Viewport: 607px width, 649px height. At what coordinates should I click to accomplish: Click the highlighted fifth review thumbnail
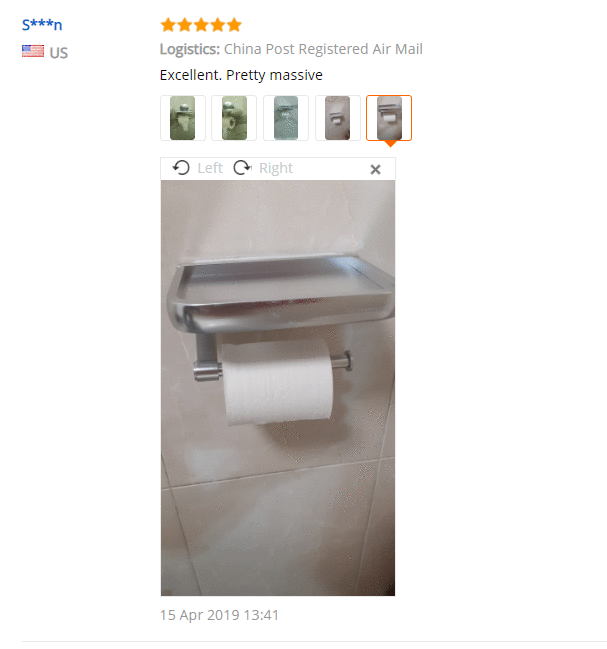tap(389, 118)
